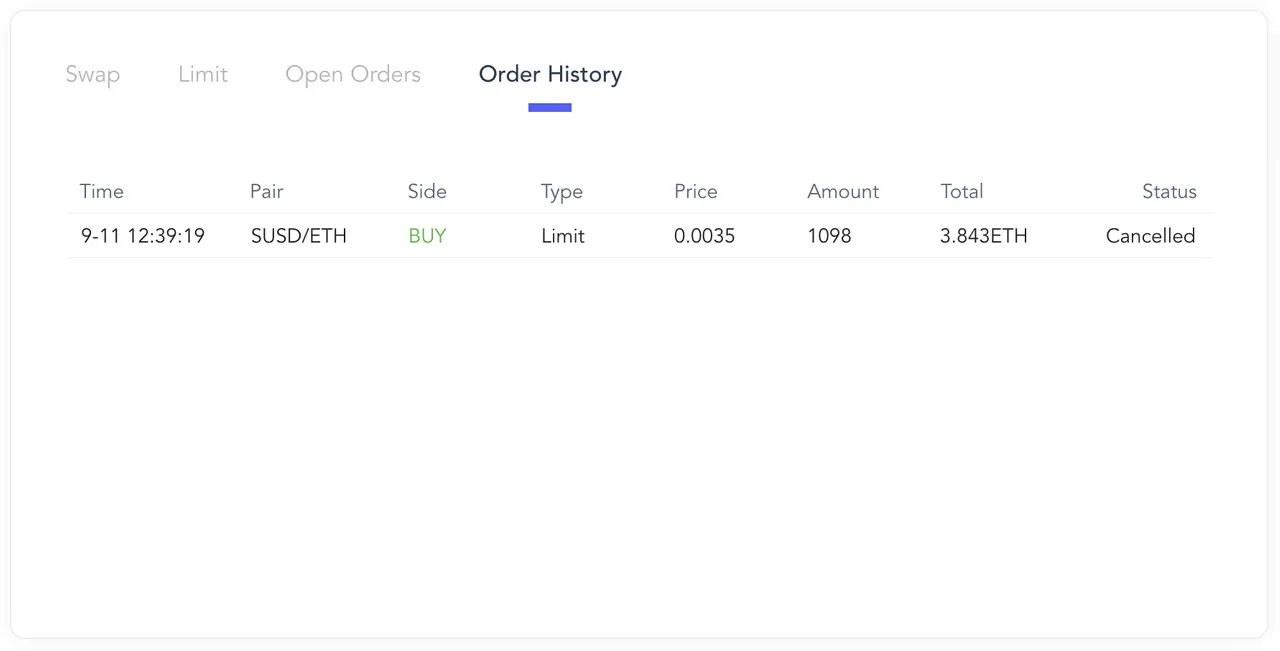Switch to the Swap tab
Image resolution: width=1280 pixels, height=651 pixels.
(x=93, y=75)
